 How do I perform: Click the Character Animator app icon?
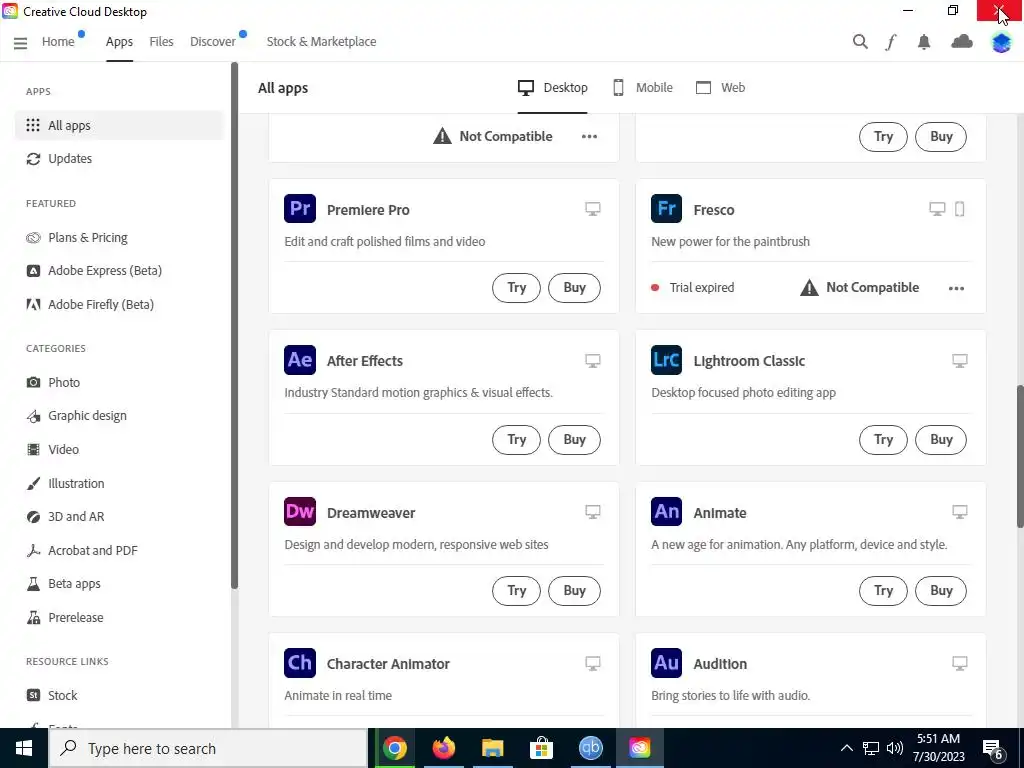pyautogui.click(x=300, y=663)
